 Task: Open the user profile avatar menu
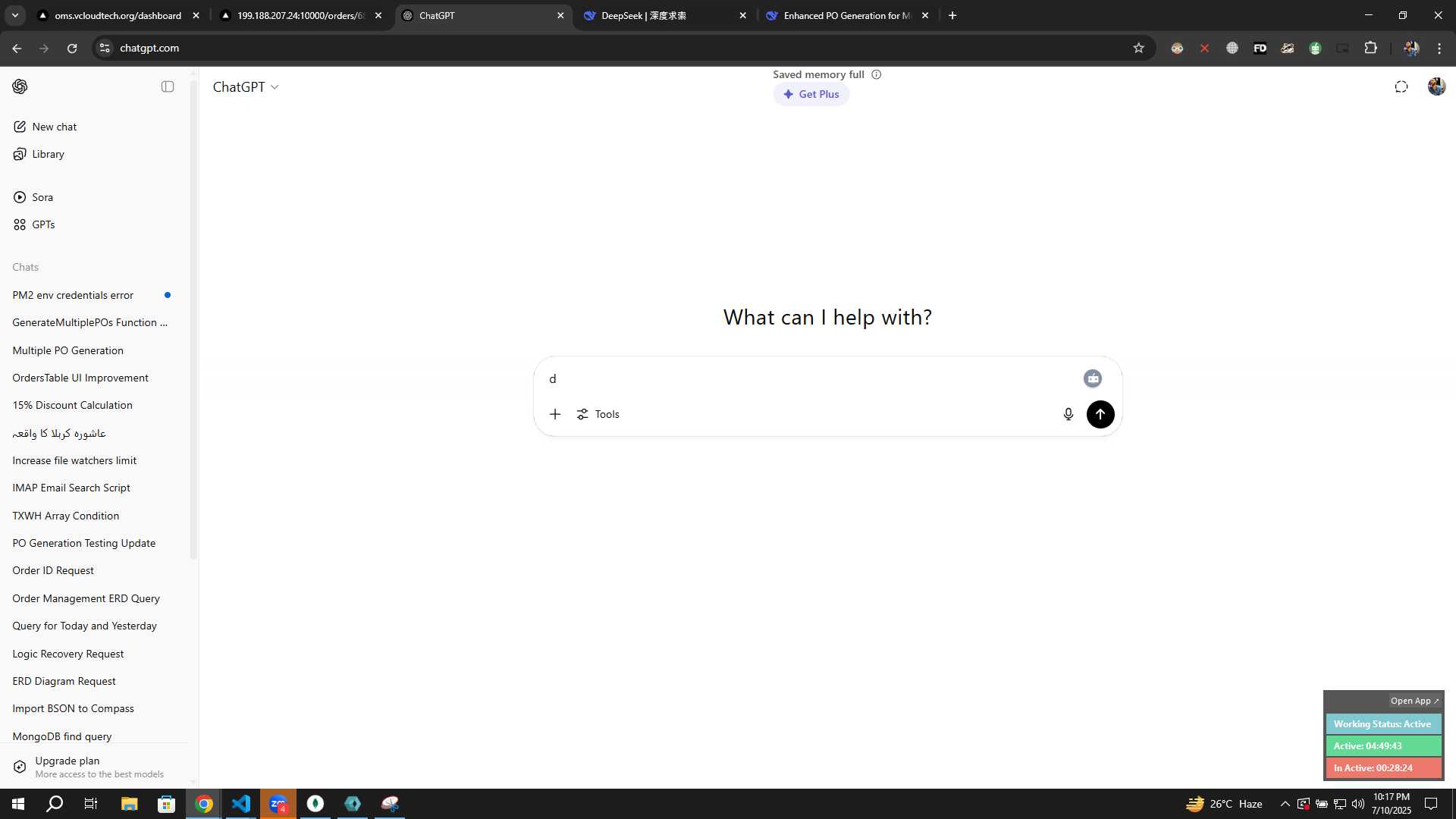(1436, 86)
